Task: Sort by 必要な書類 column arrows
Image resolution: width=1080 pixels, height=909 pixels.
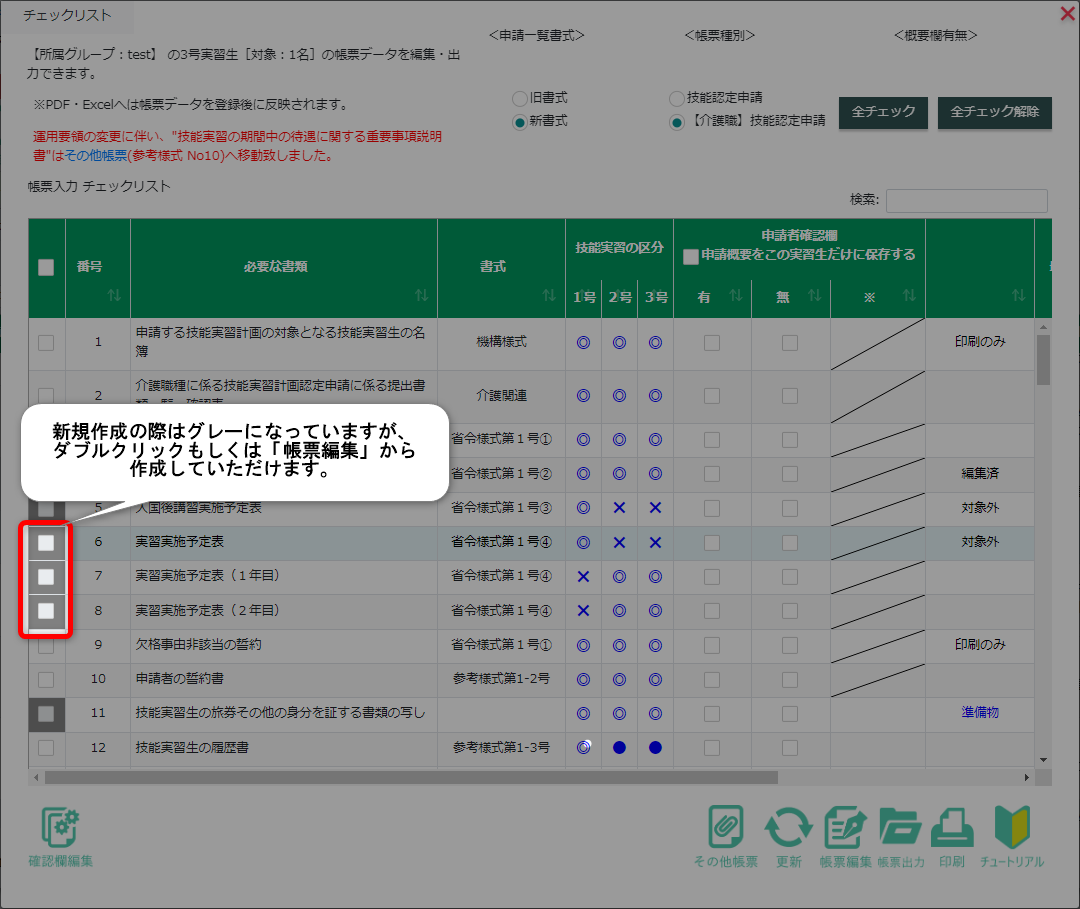Action: pos(422,295)
